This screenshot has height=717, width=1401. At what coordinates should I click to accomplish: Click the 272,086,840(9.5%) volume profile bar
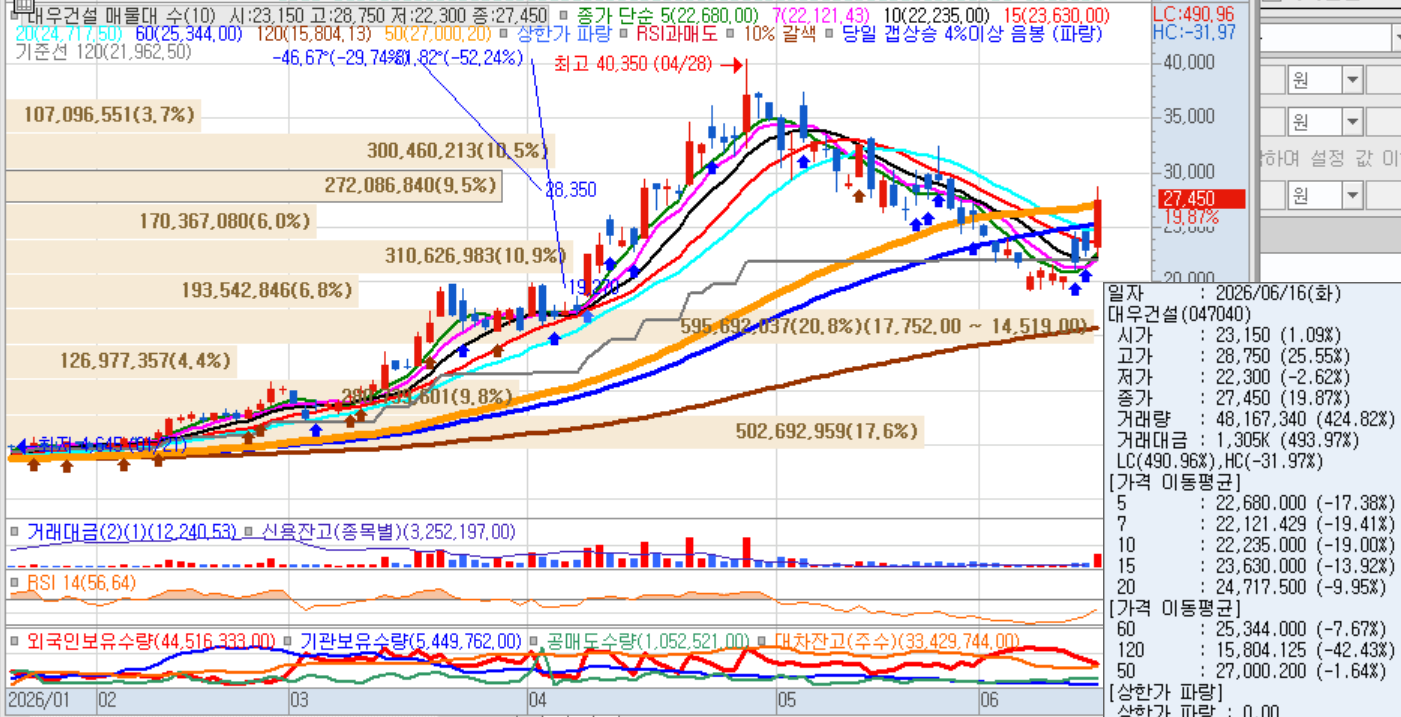pos(252,186)
